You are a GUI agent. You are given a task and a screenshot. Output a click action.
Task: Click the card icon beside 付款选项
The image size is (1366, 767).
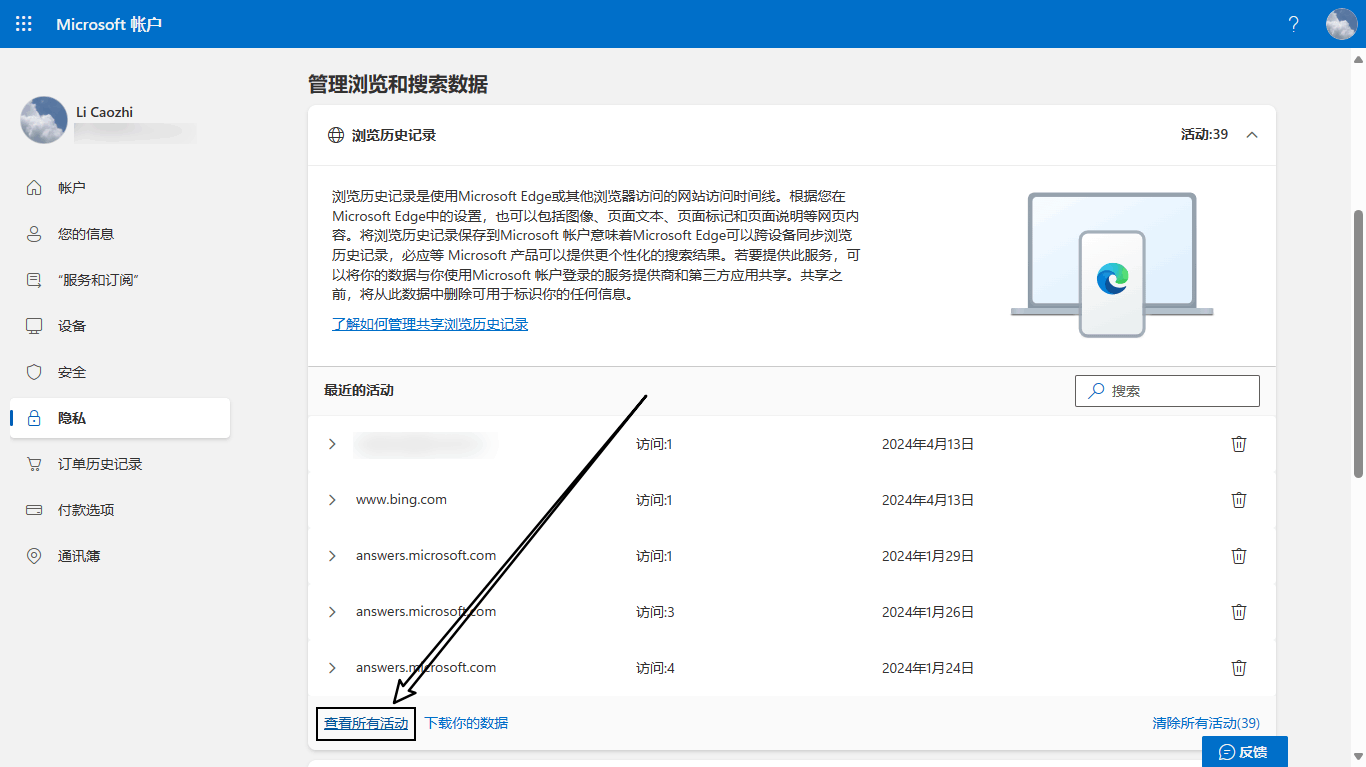pos(34,510)
